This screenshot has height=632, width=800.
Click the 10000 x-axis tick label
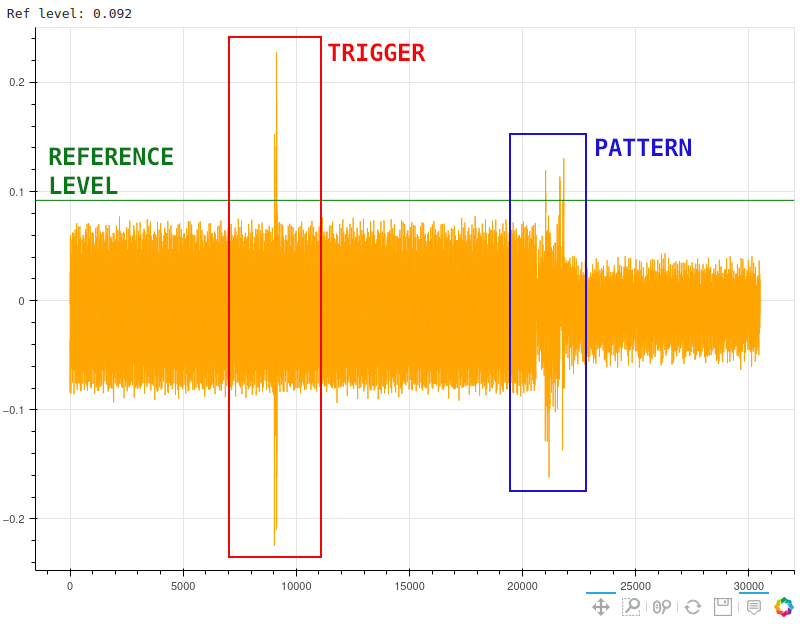[x=296, y=586]
